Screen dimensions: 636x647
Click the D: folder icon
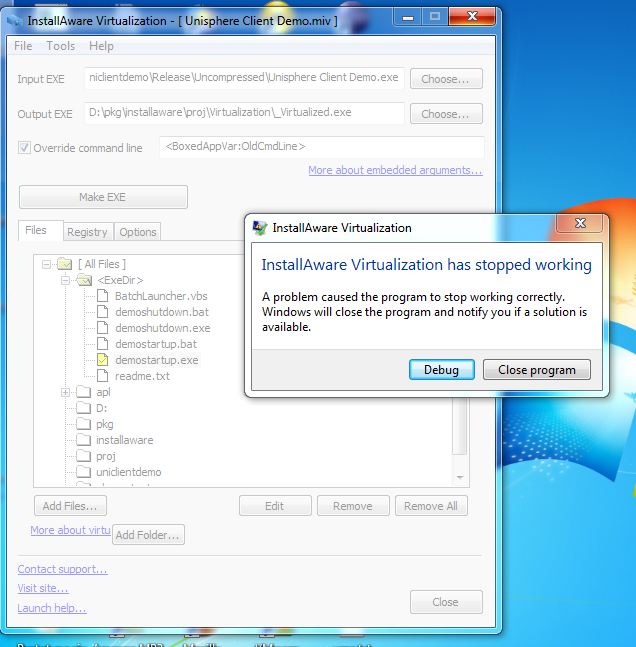(83, 408)
